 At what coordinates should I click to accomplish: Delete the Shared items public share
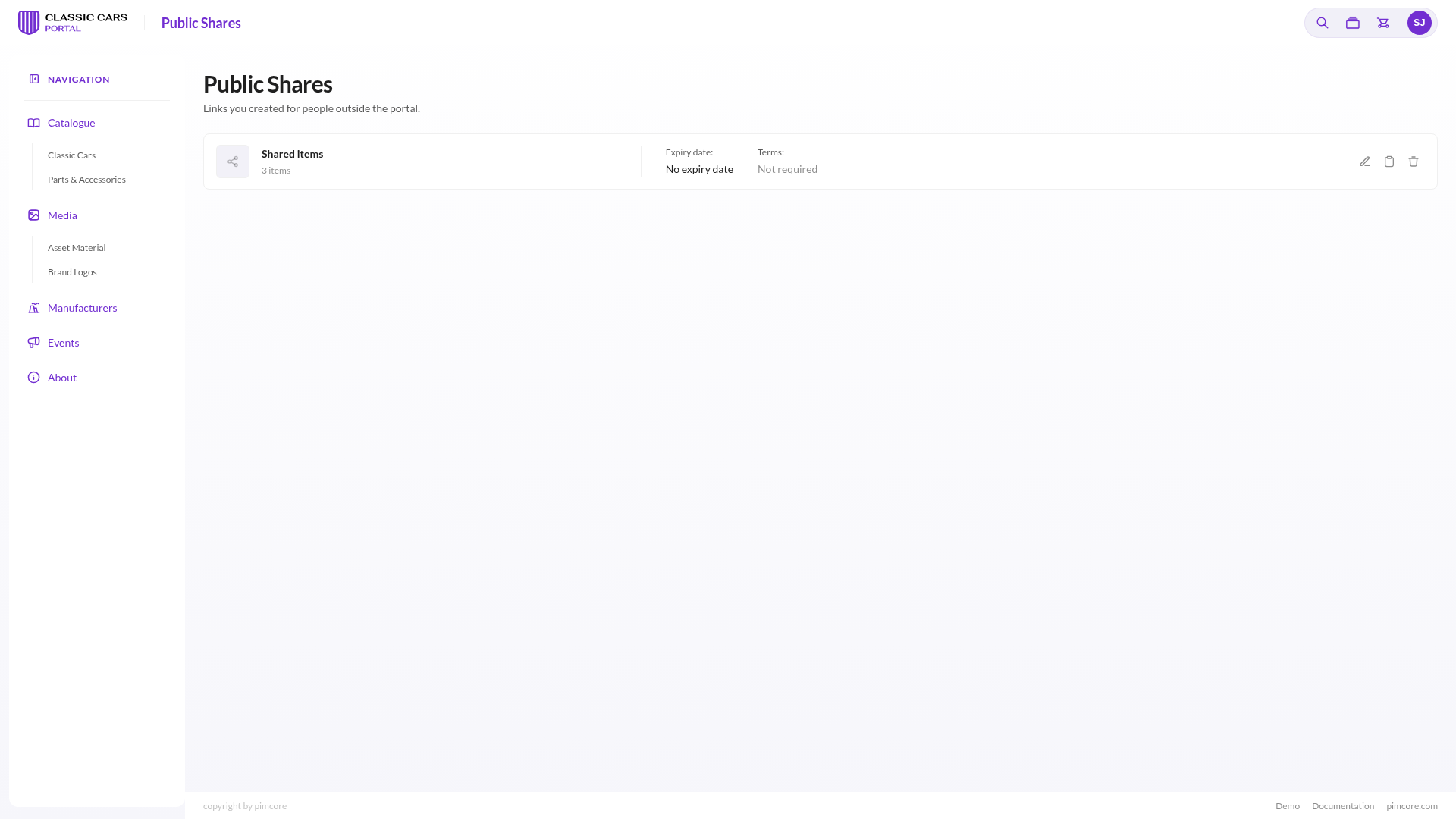[1413, 162]
